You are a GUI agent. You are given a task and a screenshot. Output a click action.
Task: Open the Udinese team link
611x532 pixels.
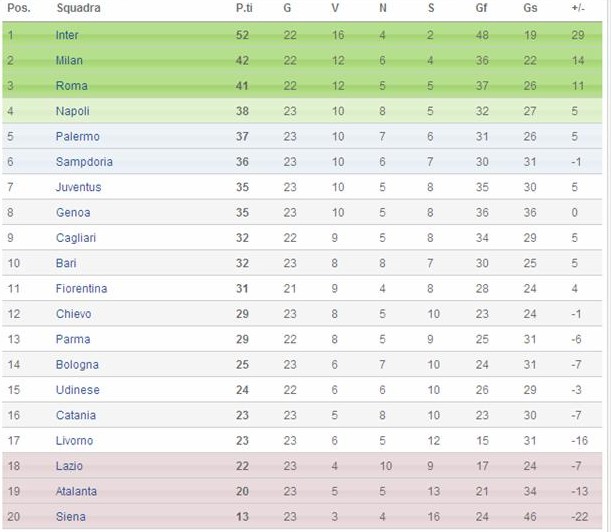point(78,390)
